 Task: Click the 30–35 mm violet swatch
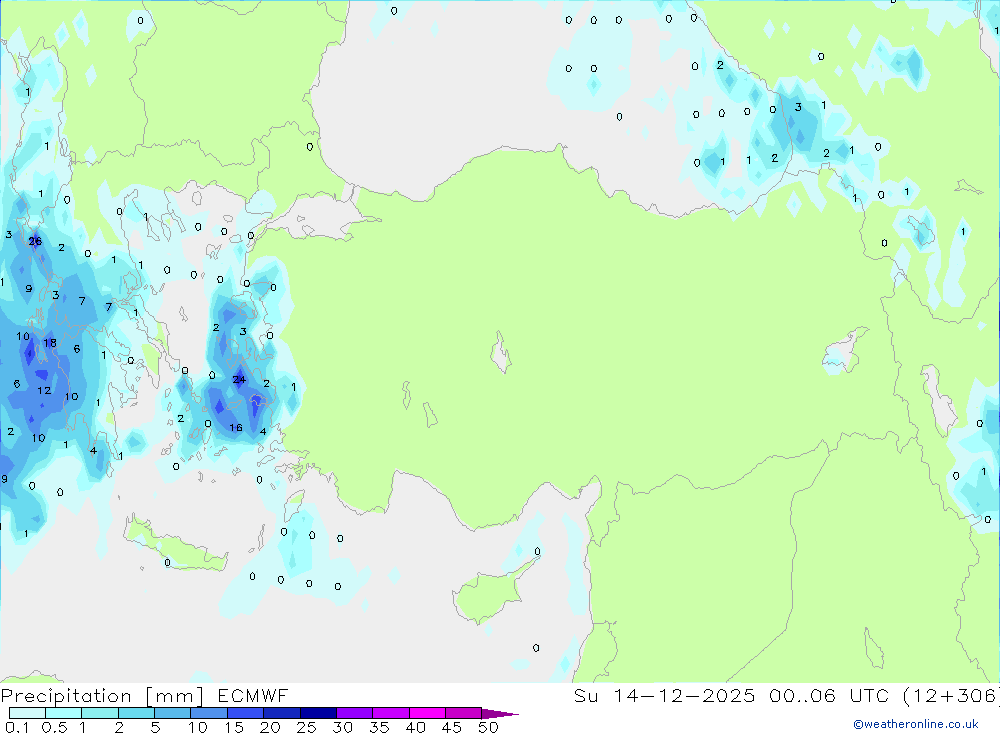(x=355, y=713)
